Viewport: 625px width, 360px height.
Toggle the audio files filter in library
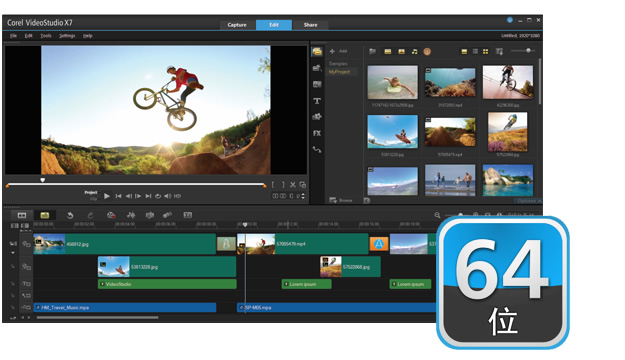415,51
